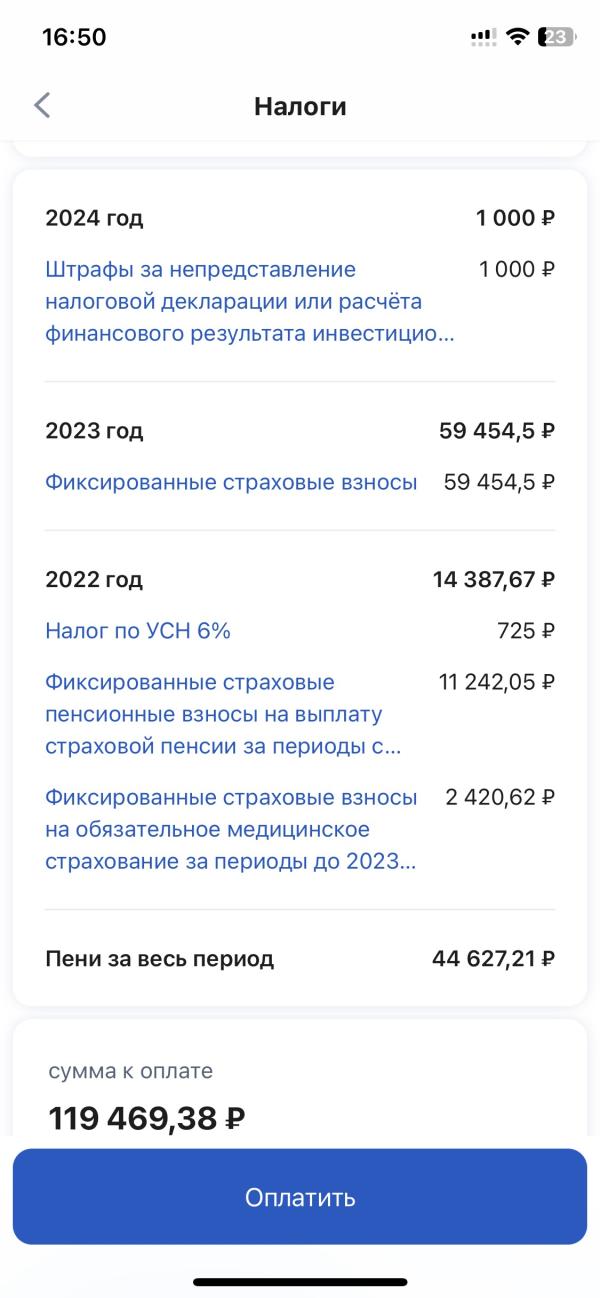
Task: Tap the 119 469,38 ₽ total amount
Action: pyautogui.click(x=147, y=1118)
